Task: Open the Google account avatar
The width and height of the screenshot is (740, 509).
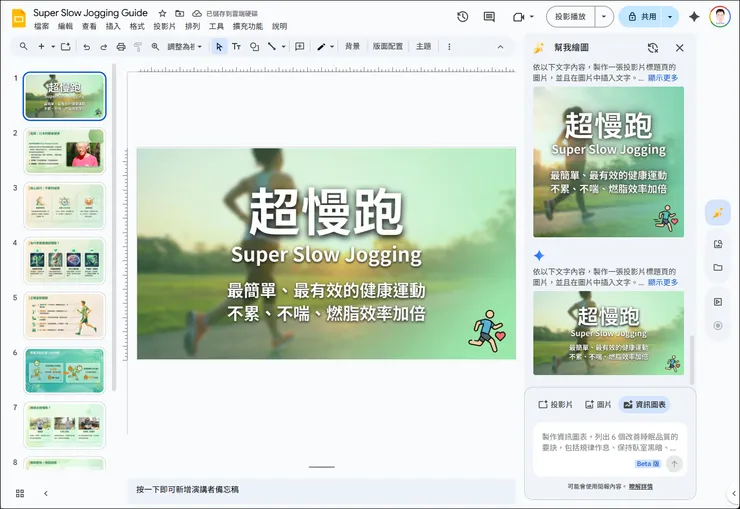Action: click(x=720, y=17)
